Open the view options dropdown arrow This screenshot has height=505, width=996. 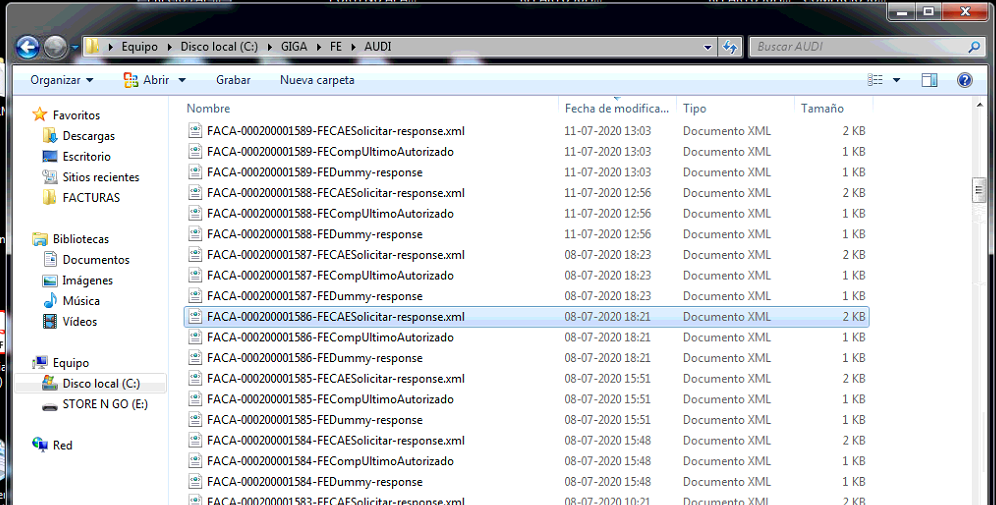coord(896,80)
